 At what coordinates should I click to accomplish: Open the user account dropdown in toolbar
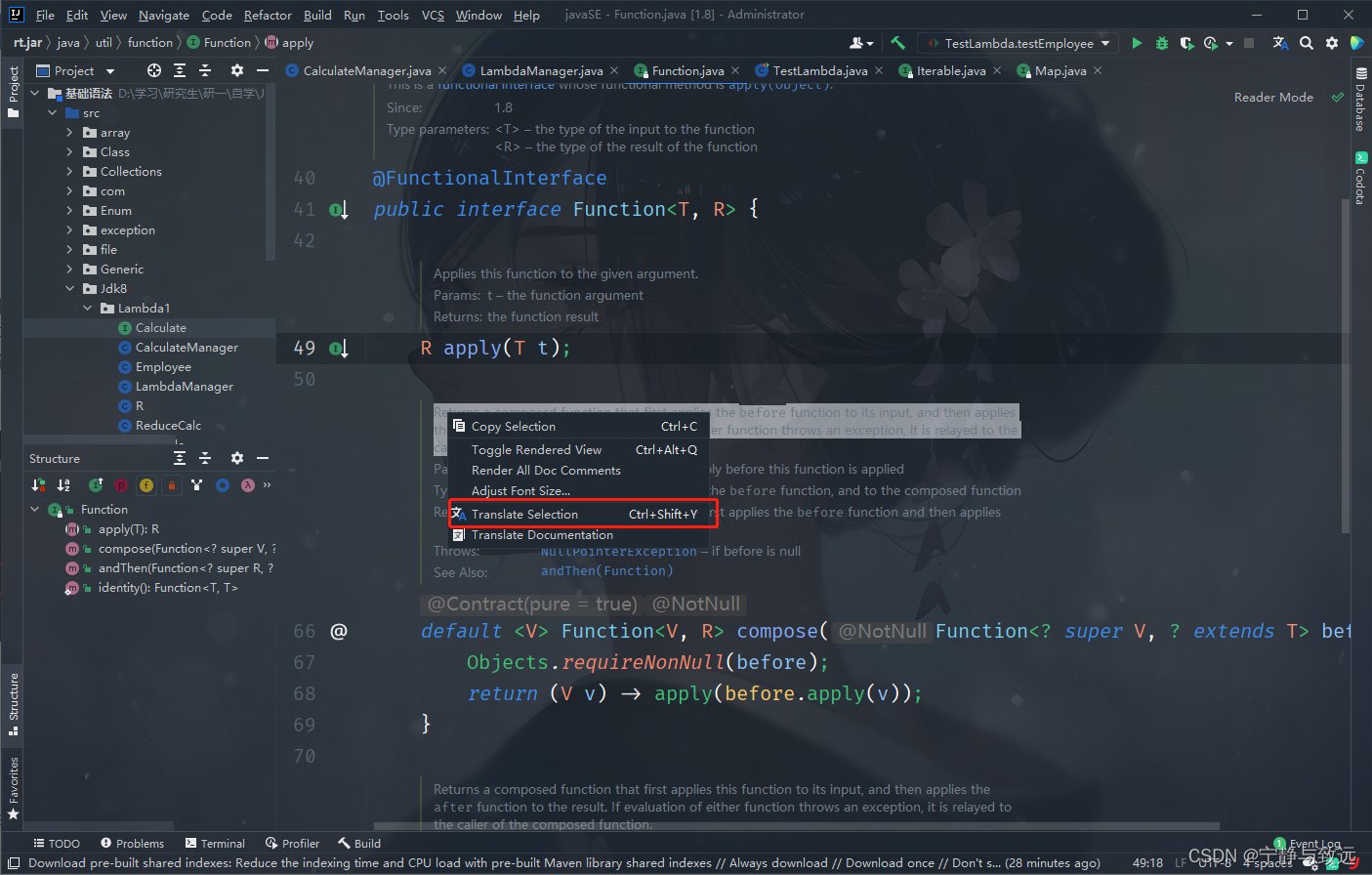(861, 43)
